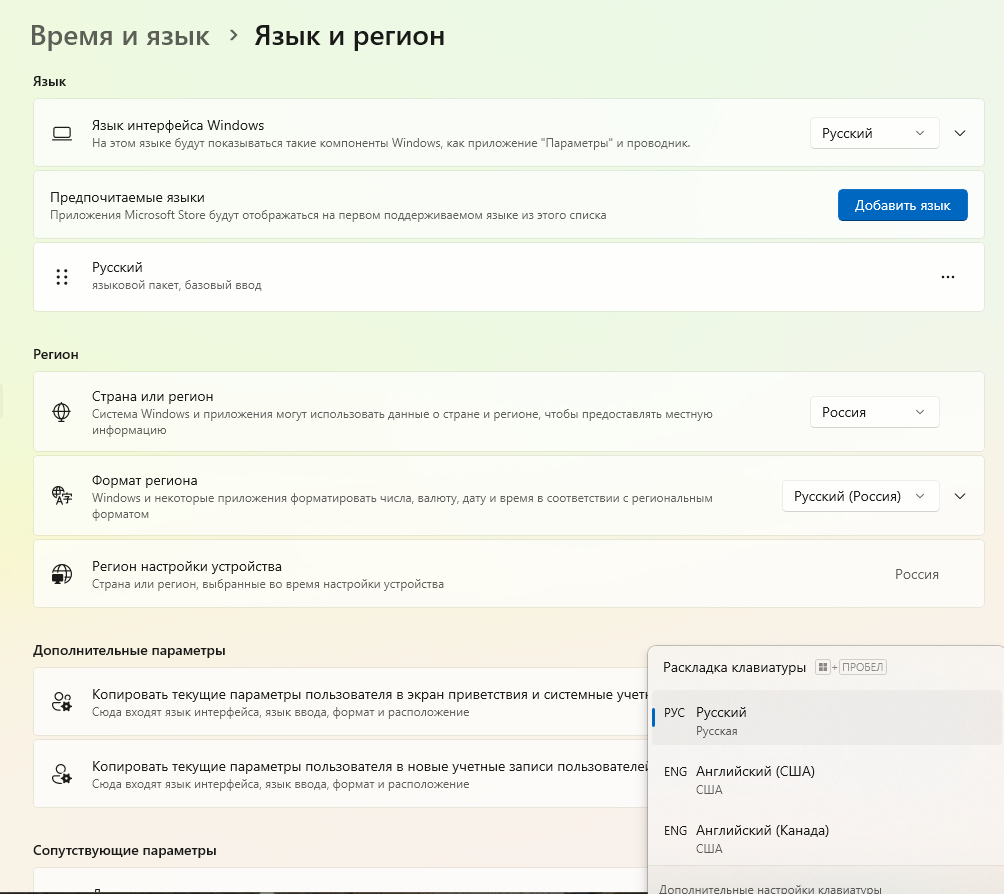Click the user-gear icon for новые учетные записи row
This screenshot has width=1004, height=894.
click(x=62, y=774)
